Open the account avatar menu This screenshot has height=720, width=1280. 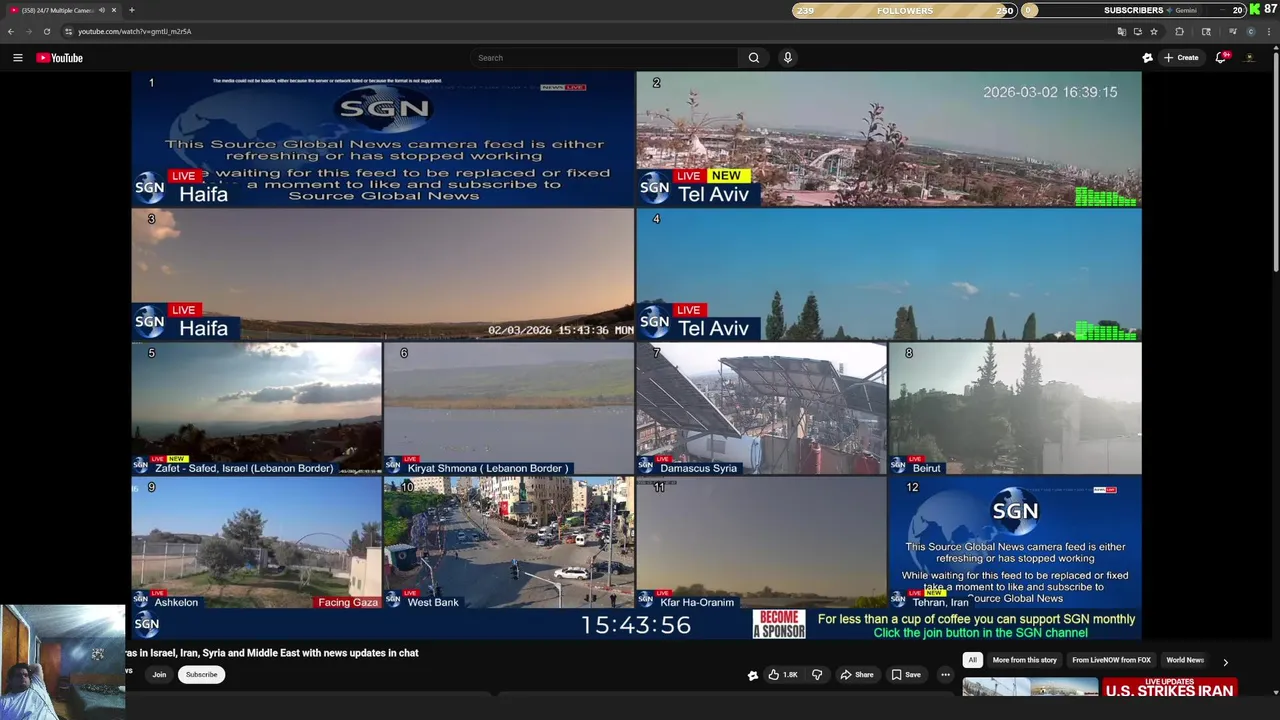click(1250, 58)
